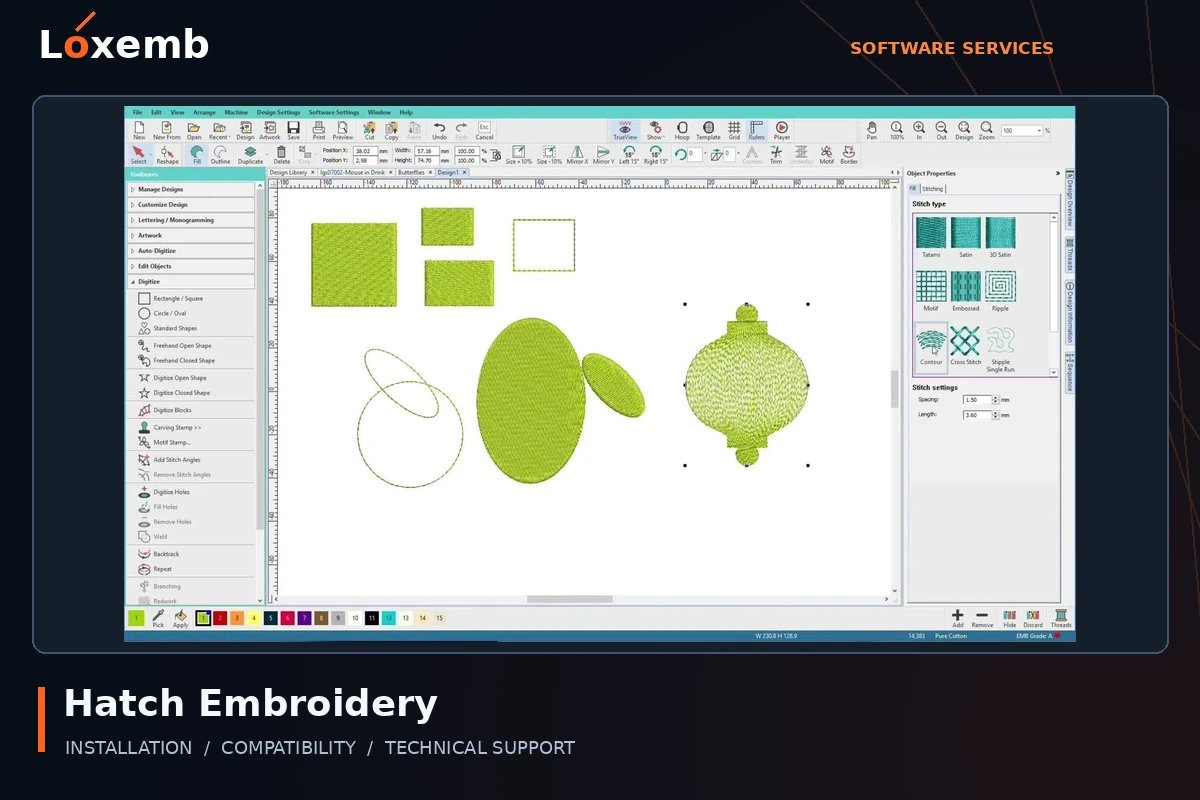
Task: Open the Motif tool in toolbar
Action: point(826,155)
